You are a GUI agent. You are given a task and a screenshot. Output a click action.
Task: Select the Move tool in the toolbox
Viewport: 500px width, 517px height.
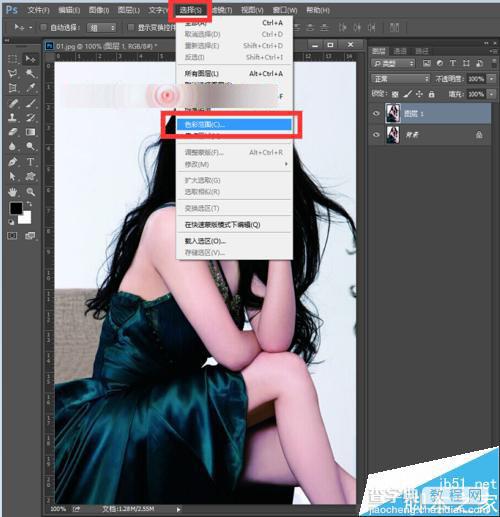30,59
